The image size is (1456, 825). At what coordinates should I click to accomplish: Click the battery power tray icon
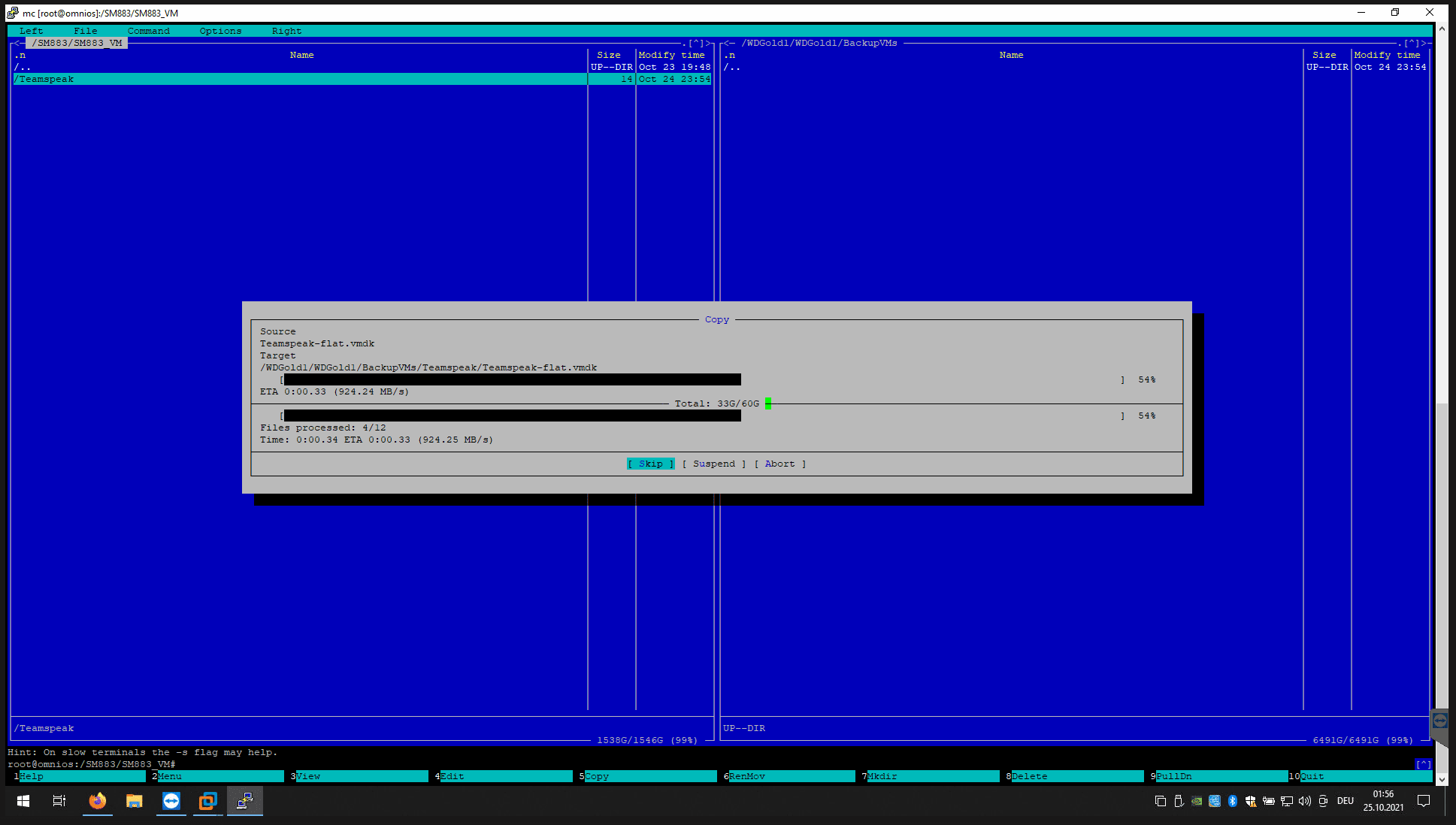tap(1269, 801)
